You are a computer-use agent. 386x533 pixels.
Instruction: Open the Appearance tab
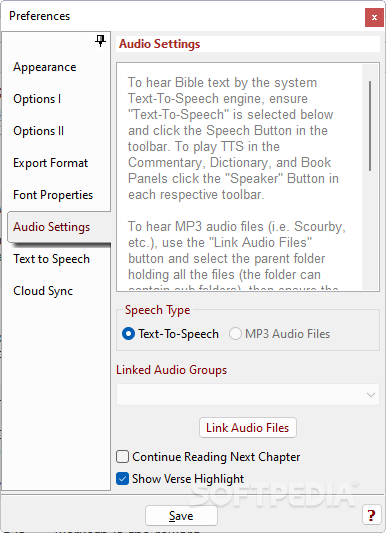click(x=45, y=67)
